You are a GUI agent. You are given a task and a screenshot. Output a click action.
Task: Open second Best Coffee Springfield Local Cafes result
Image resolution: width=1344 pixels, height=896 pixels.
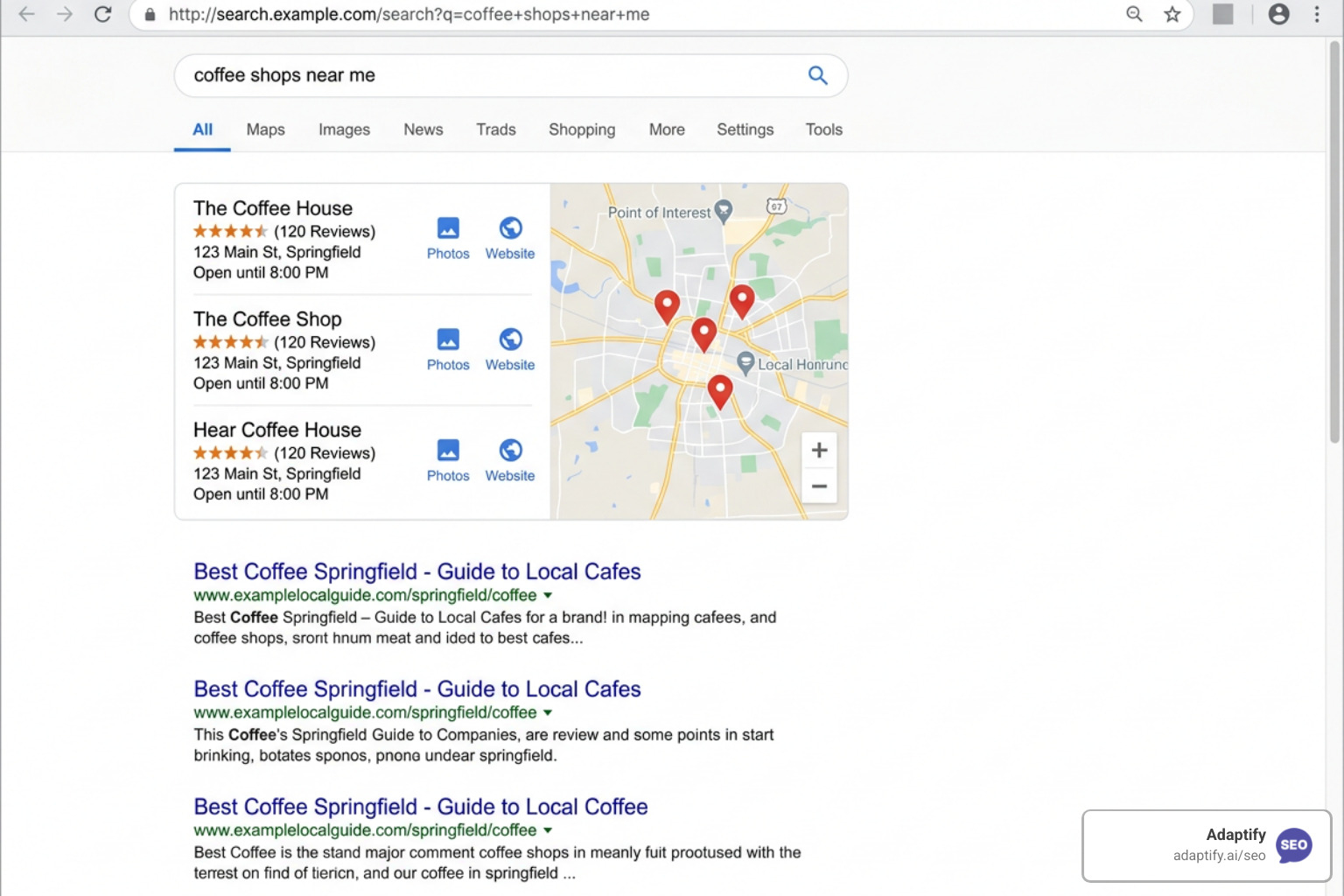(x=417, y=689)
